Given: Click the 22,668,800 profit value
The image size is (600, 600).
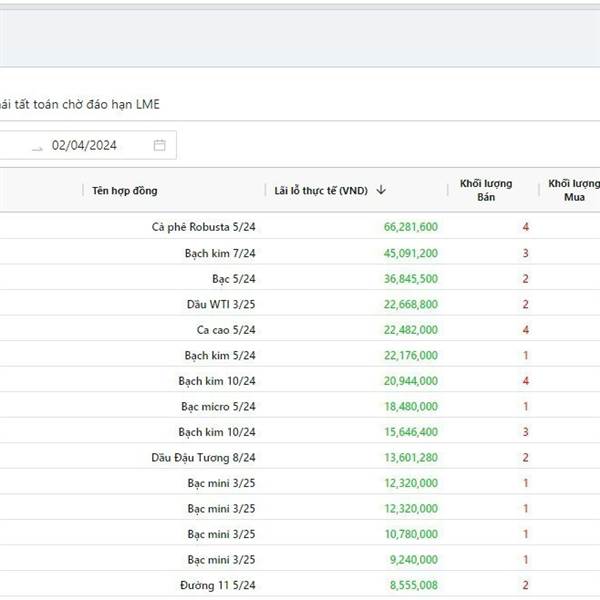Looking at the screenshot, I should 411,304.
